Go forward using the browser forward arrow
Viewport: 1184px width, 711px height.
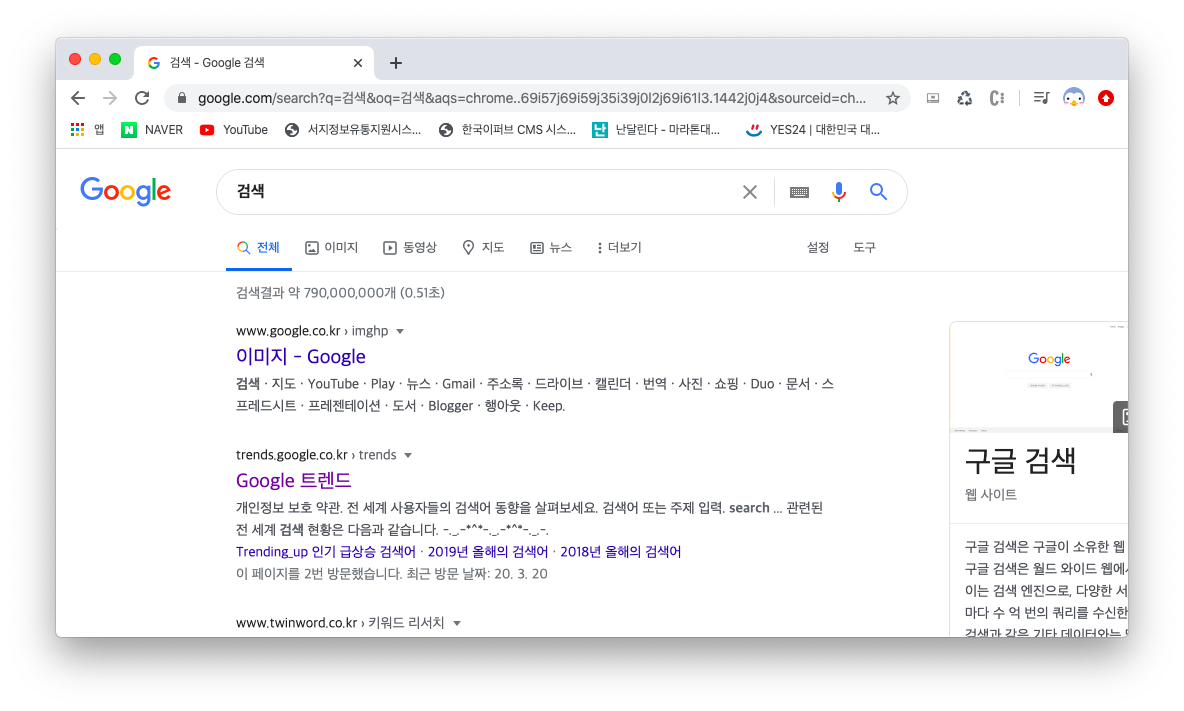pos(110,98)
